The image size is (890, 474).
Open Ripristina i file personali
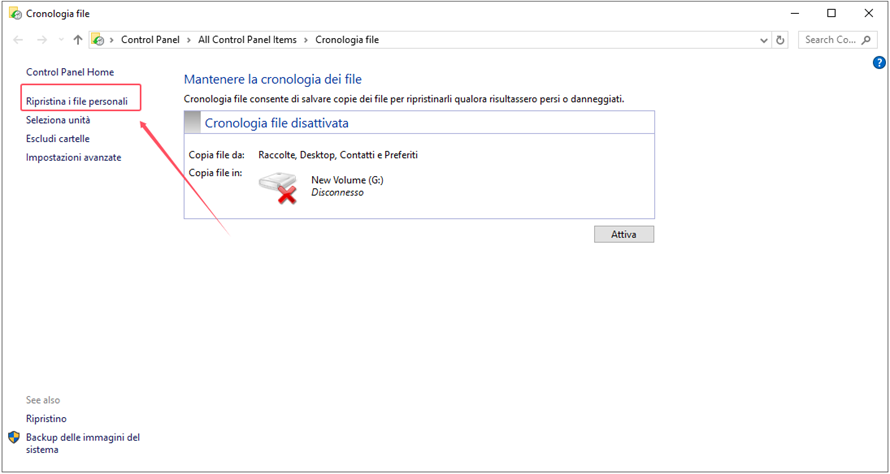(x=77, y=101)
